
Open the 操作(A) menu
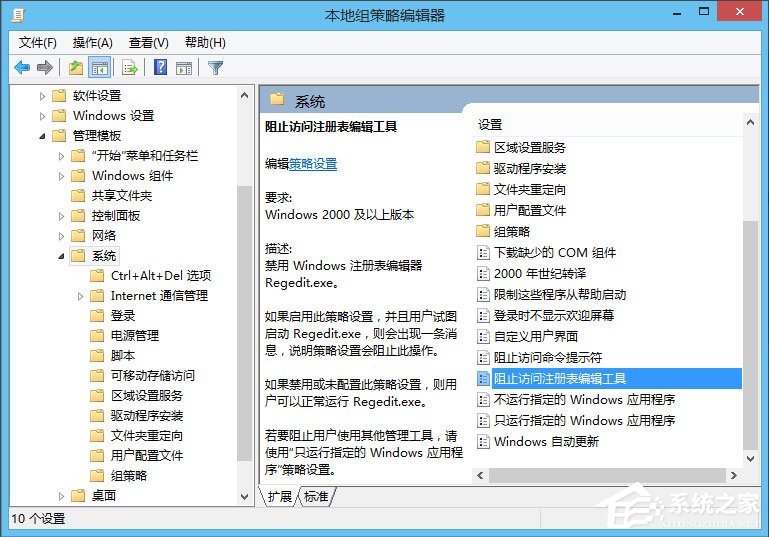[93, 43]
